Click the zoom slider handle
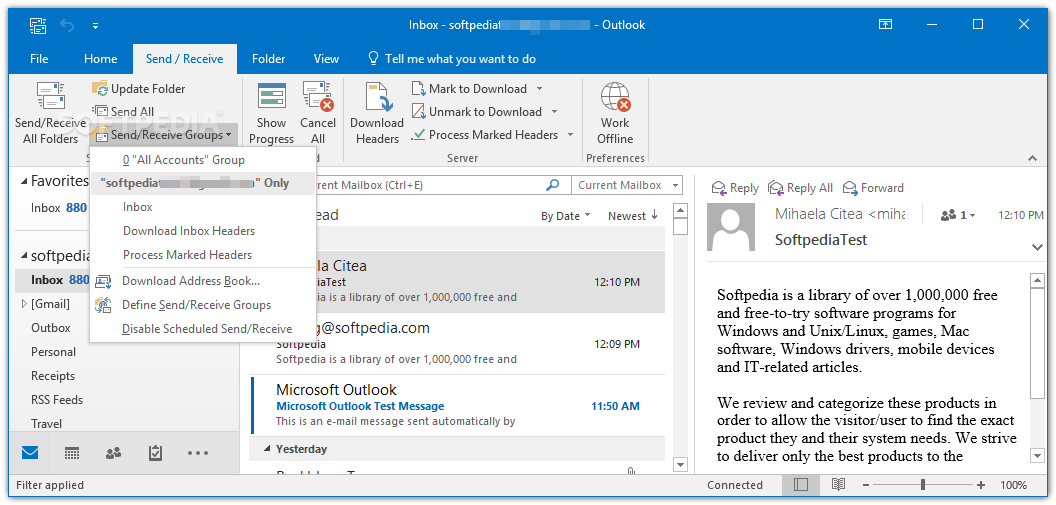 click(x=923, y=485)
